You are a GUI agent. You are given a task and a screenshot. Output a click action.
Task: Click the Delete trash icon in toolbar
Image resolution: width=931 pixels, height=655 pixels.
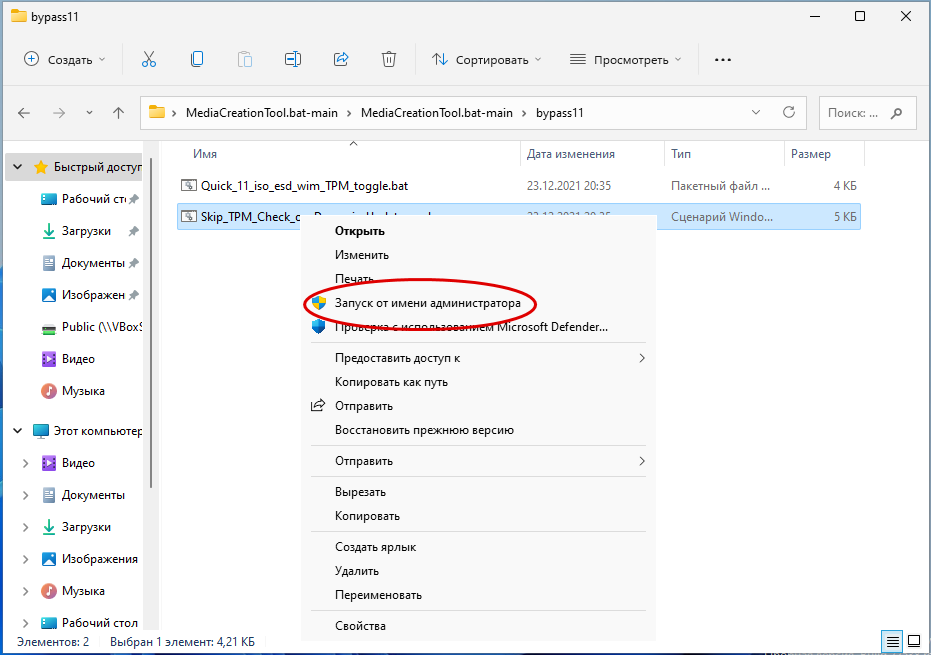coord(389,59)
